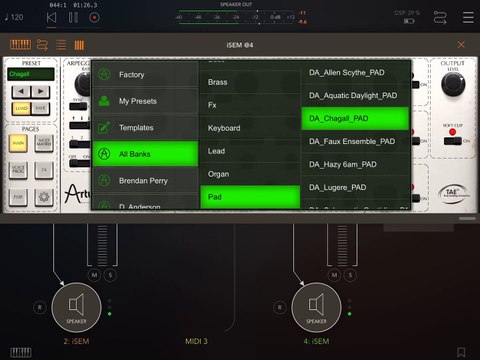Toggle the arpeggiator Off/On switch

[80, 164]
